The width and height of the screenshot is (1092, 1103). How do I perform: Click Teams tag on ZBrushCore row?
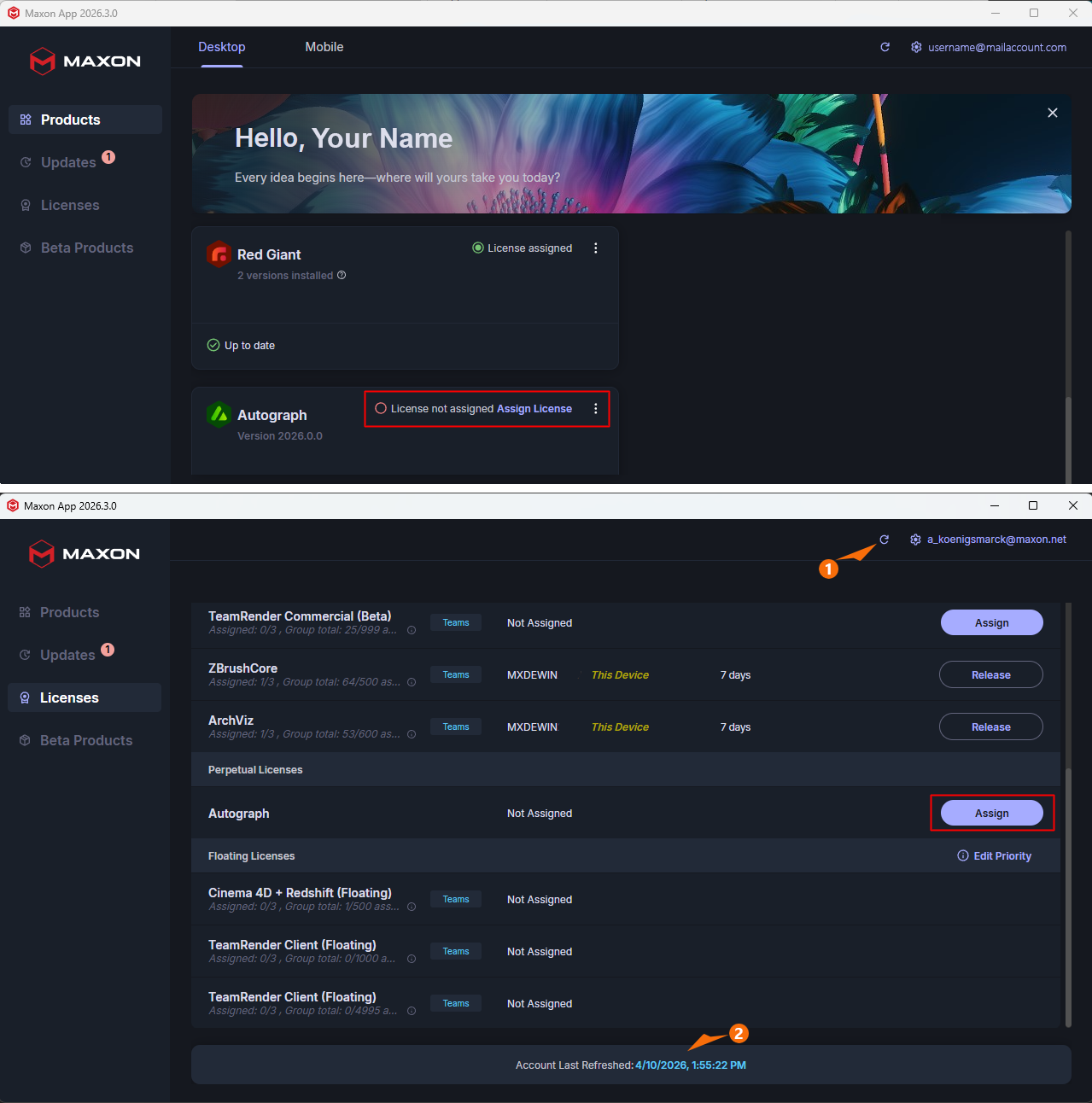(x=456, y=674)
